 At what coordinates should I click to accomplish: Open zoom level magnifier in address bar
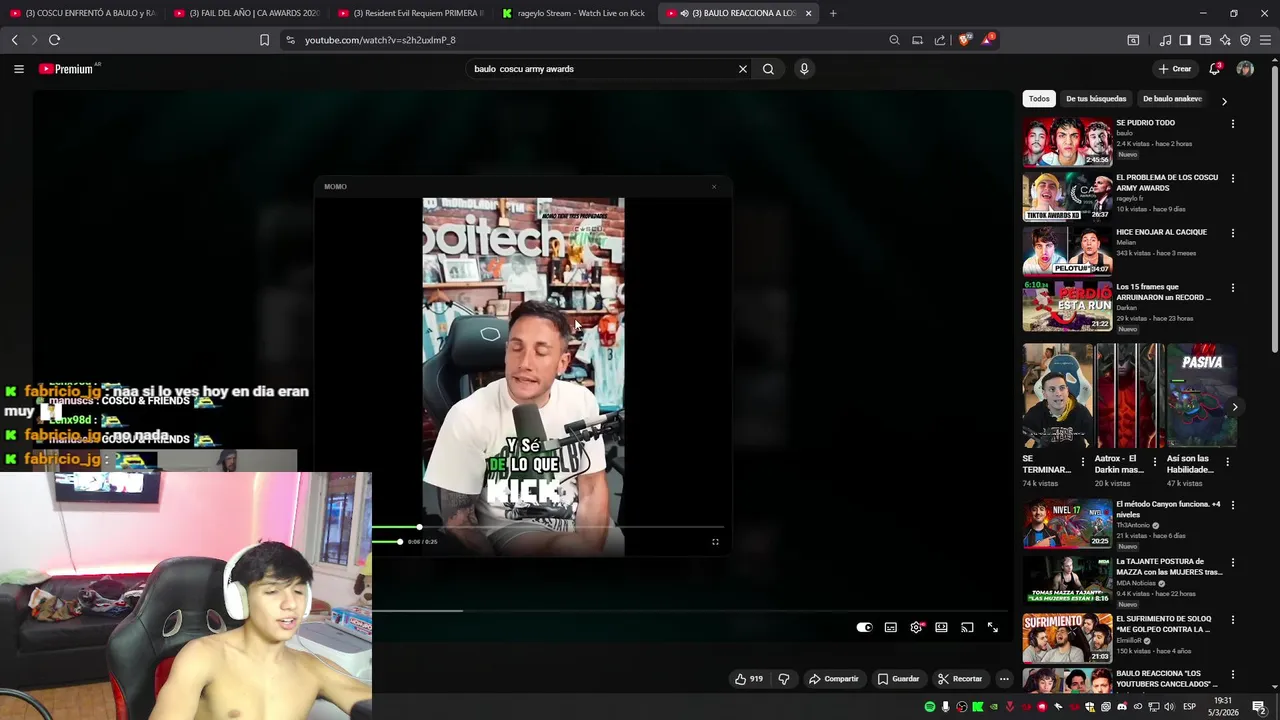tap(894, 40)
